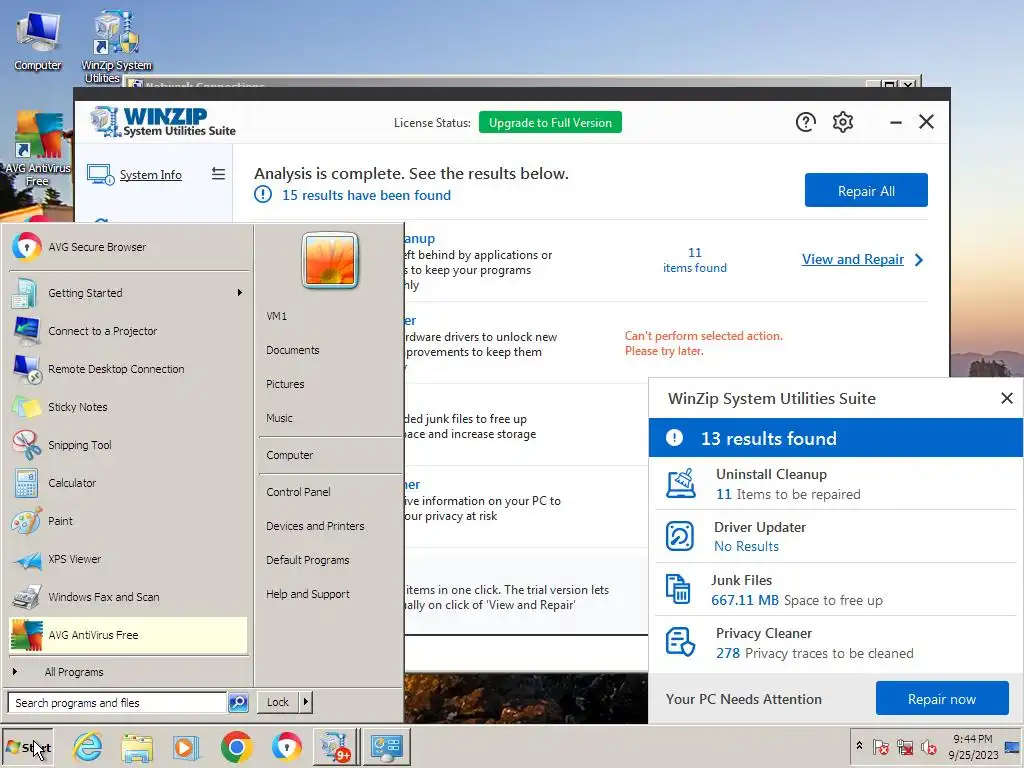Screen dimensions: 1024x768
Task: Close the WinZip results popup
Action: tap(1006, 398)
